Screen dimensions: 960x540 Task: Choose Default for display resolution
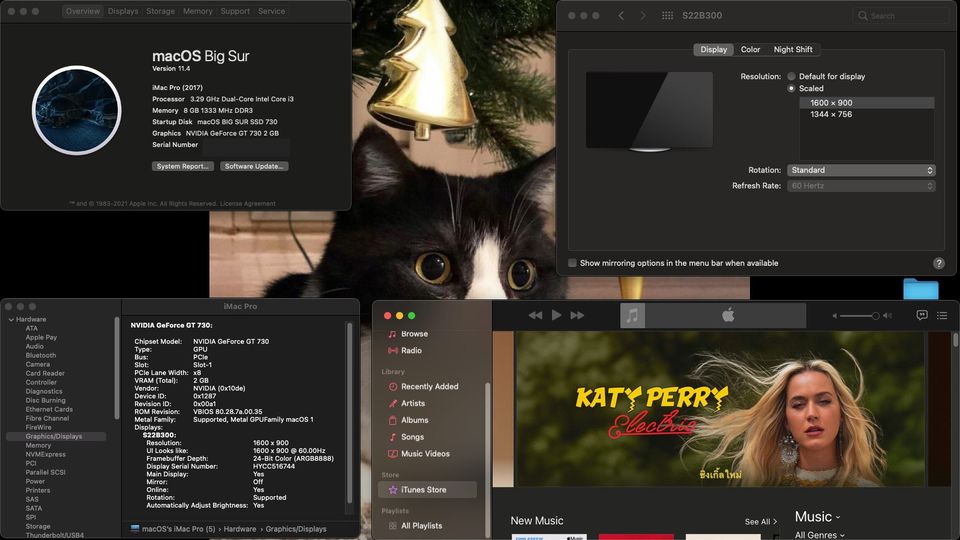pyautogui.click(x=792, y=77)
